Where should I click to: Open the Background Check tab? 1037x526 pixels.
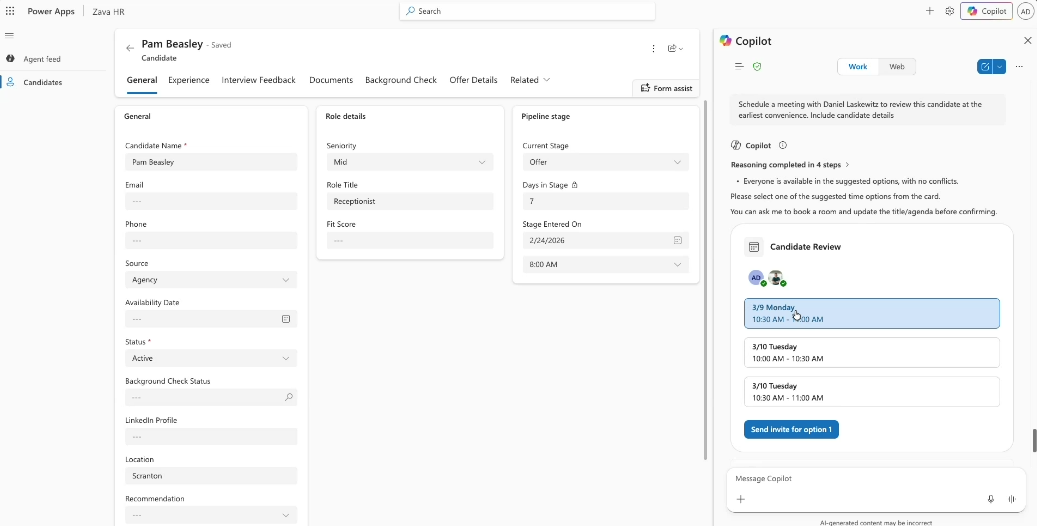[x=400, y=80]
